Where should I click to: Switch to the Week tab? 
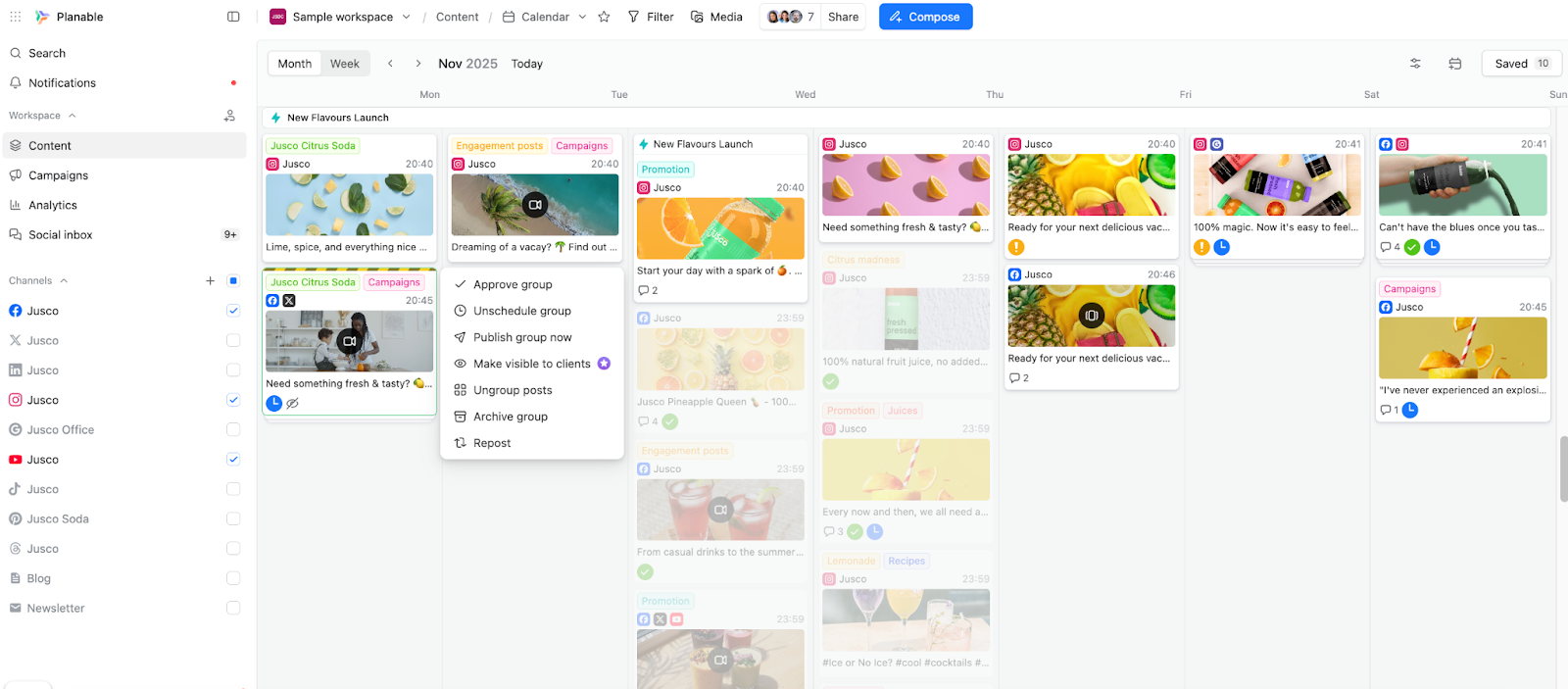pyautogui.click(x=344, y=64)
